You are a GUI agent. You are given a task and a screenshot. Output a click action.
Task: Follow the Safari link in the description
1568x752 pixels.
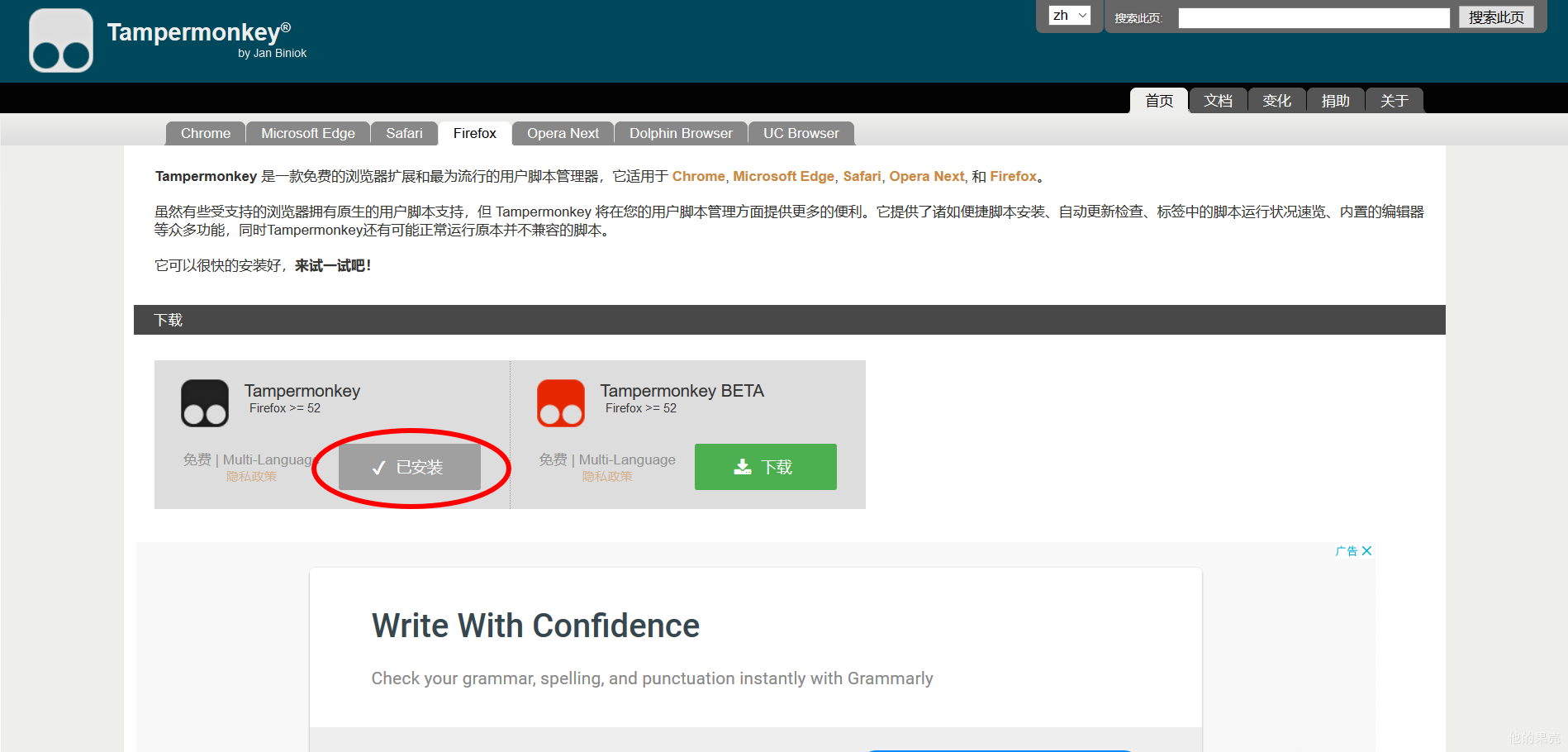click(x=862, y=176)
